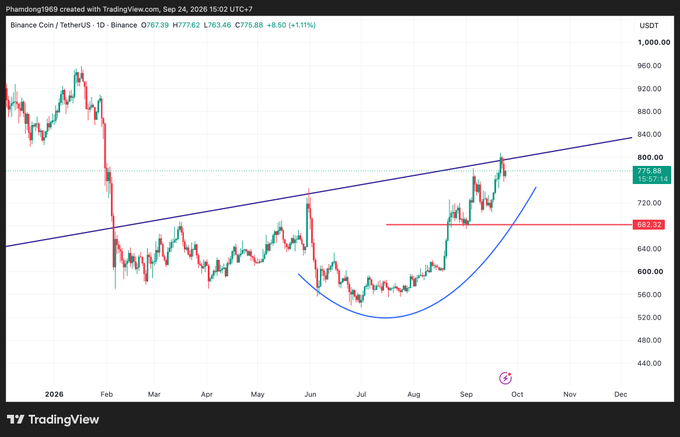Click the red 682.32 price label
Viewport: 680px width, 437px height.
(649, 225)
